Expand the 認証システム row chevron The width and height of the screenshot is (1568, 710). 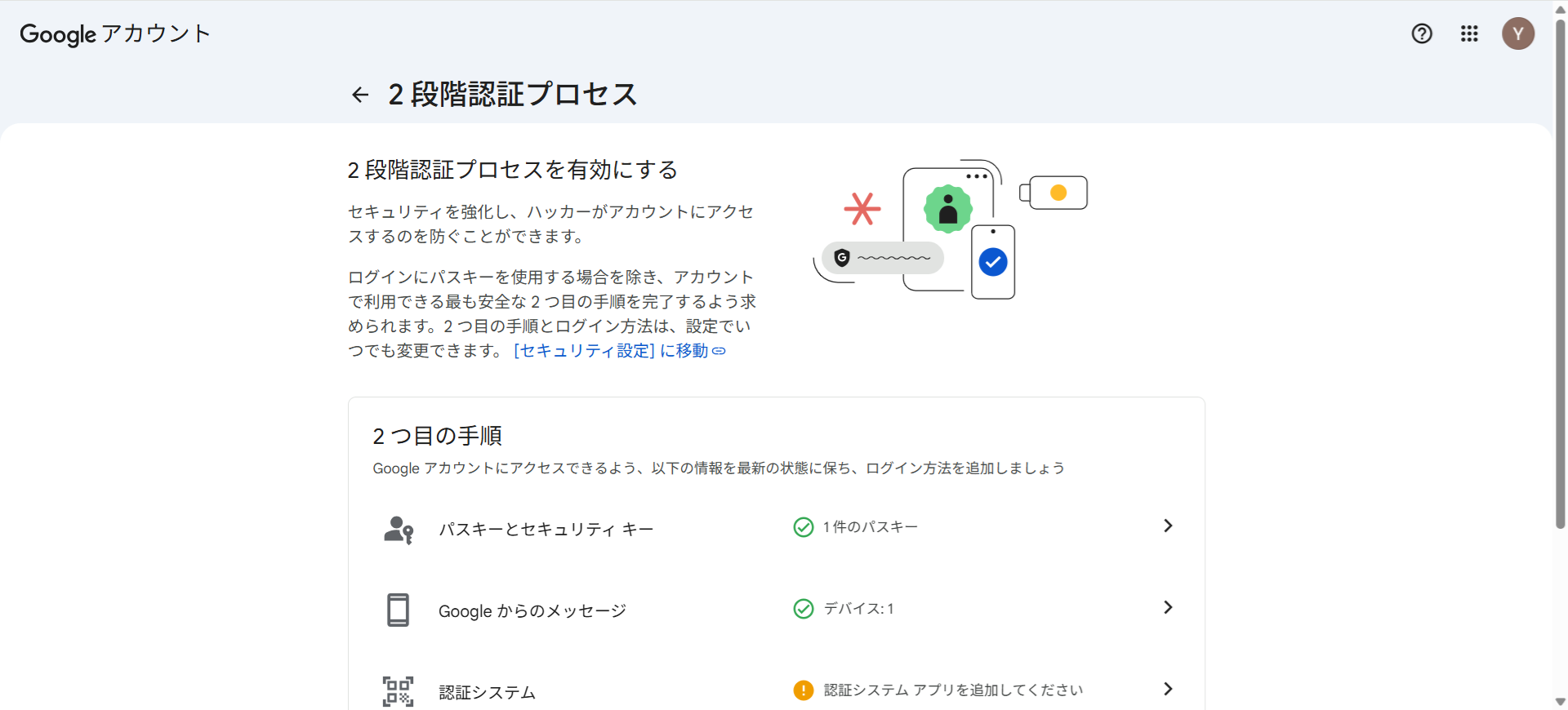(x=1168, y=689)
